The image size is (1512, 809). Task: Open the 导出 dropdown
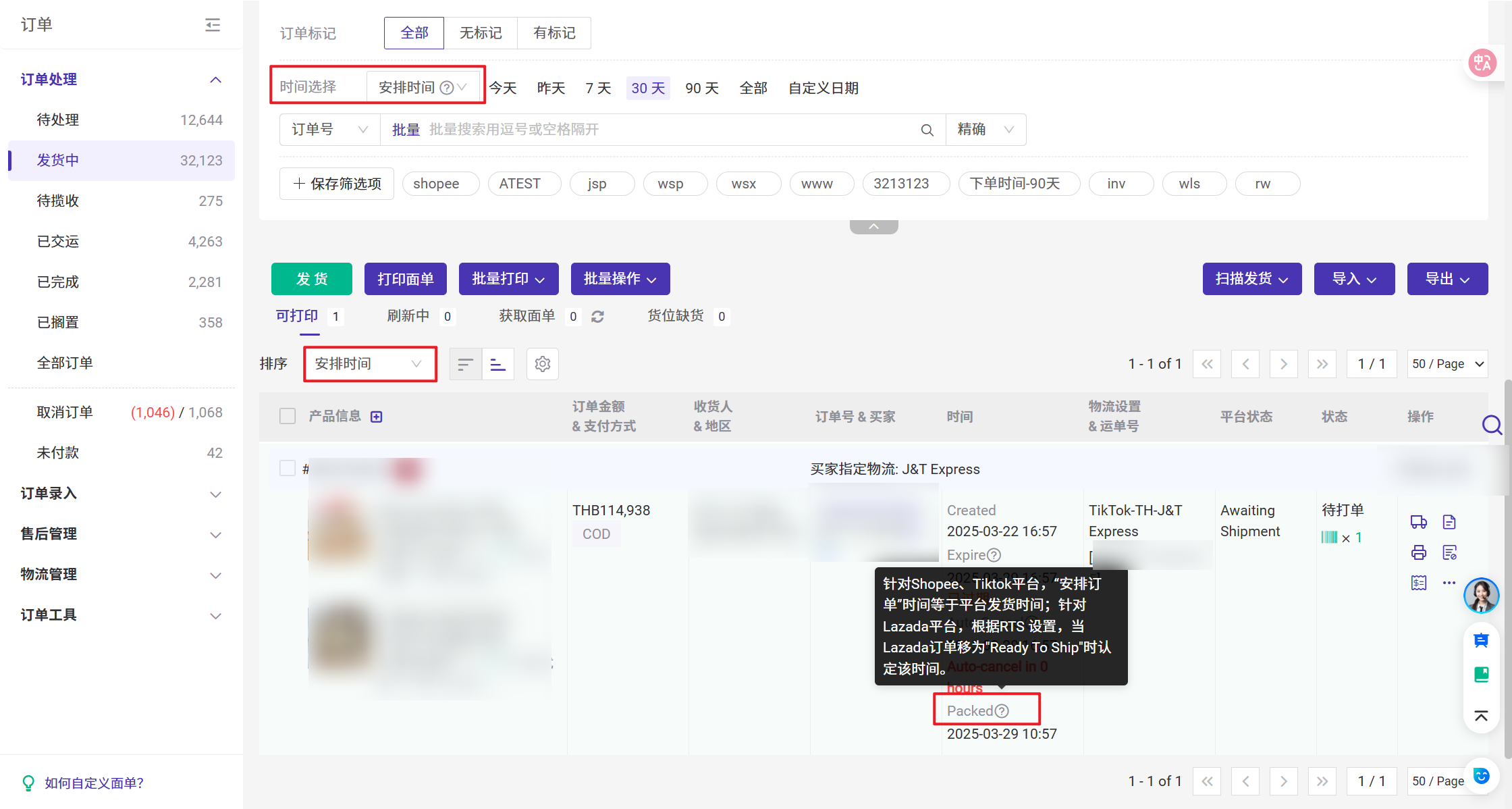1447,279
